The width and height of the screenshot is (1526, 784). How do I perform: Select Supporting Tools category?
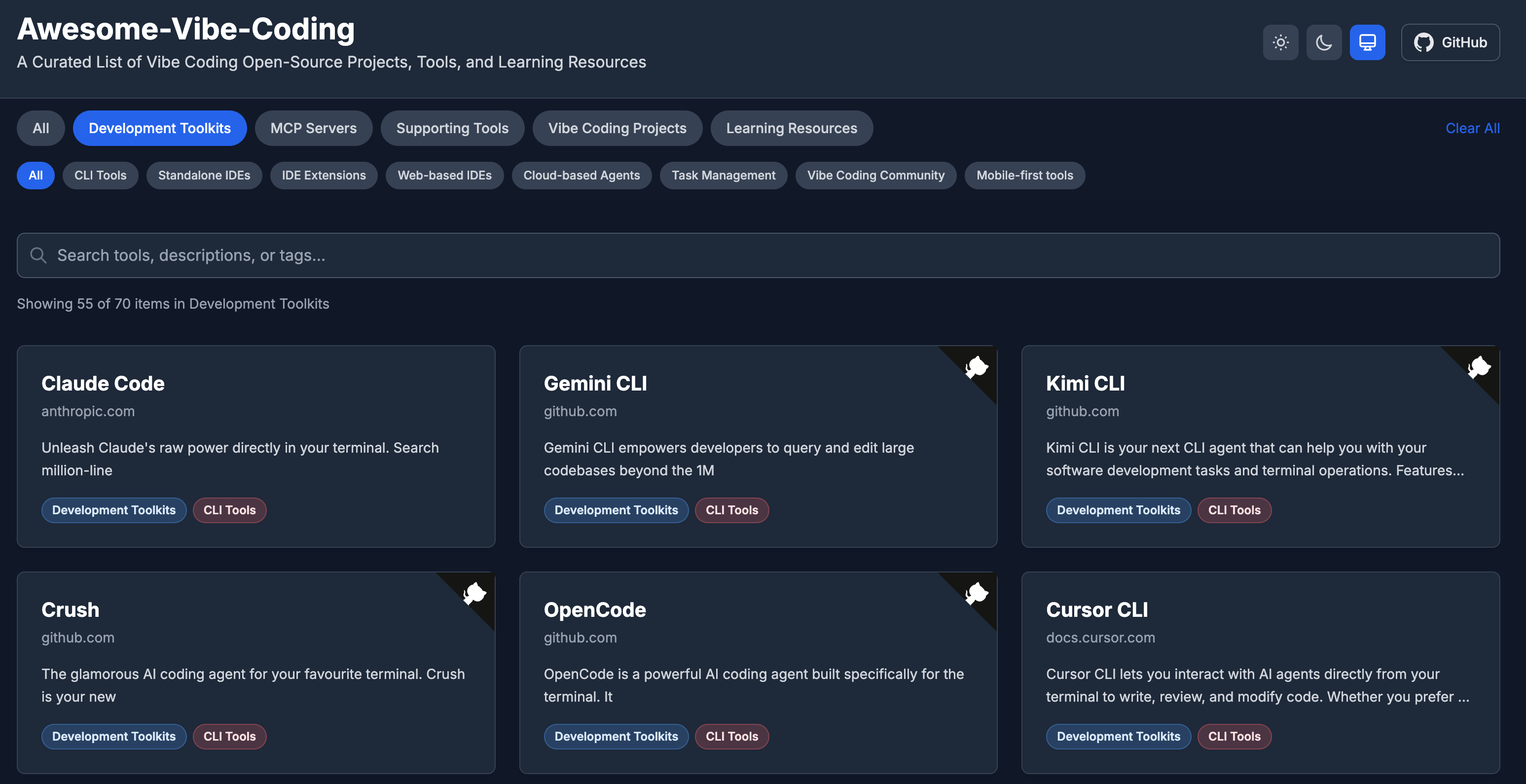tap(453, 128)
